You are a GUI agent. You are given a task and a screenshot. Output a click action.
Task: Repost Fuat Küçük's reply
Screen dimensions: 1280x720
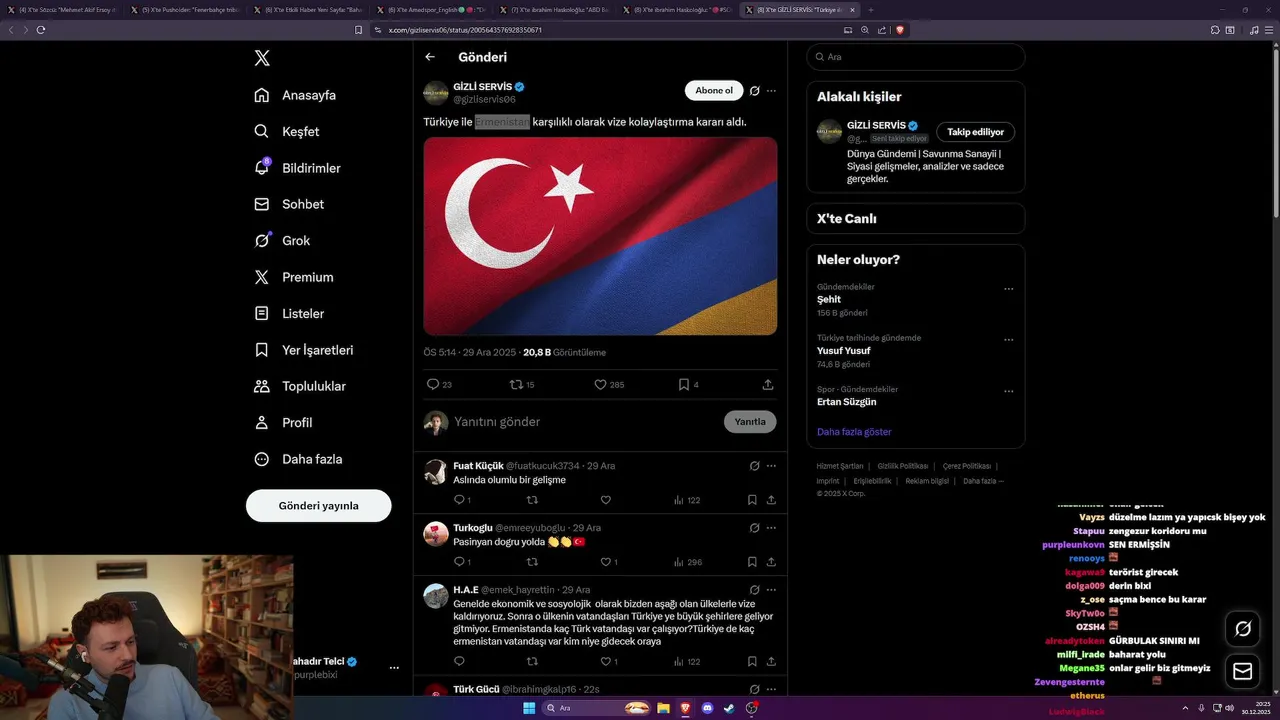pos(532,500)
